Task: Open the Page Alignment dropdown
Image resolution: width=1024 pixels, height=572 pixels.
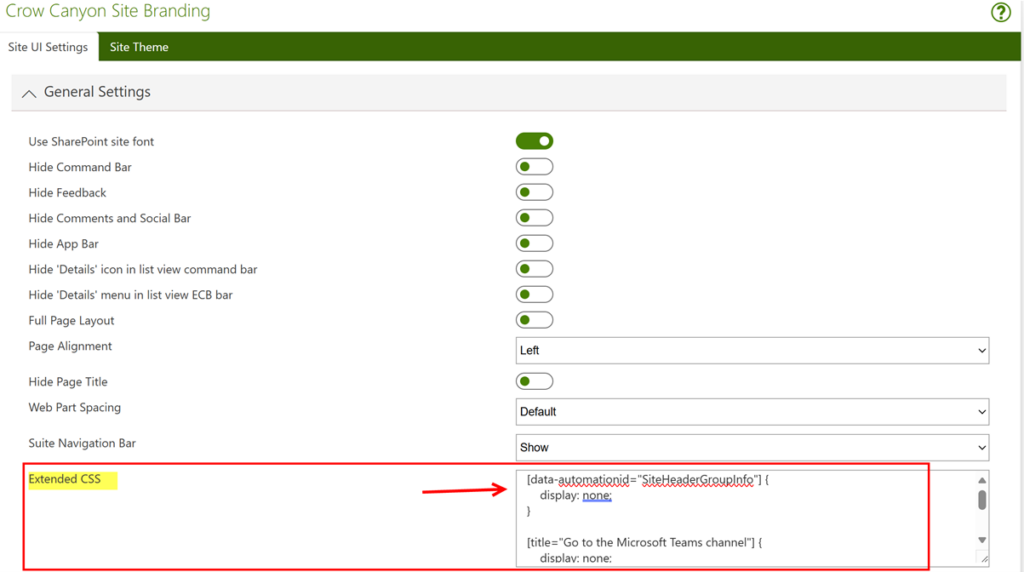Action: tap(752, 351)
